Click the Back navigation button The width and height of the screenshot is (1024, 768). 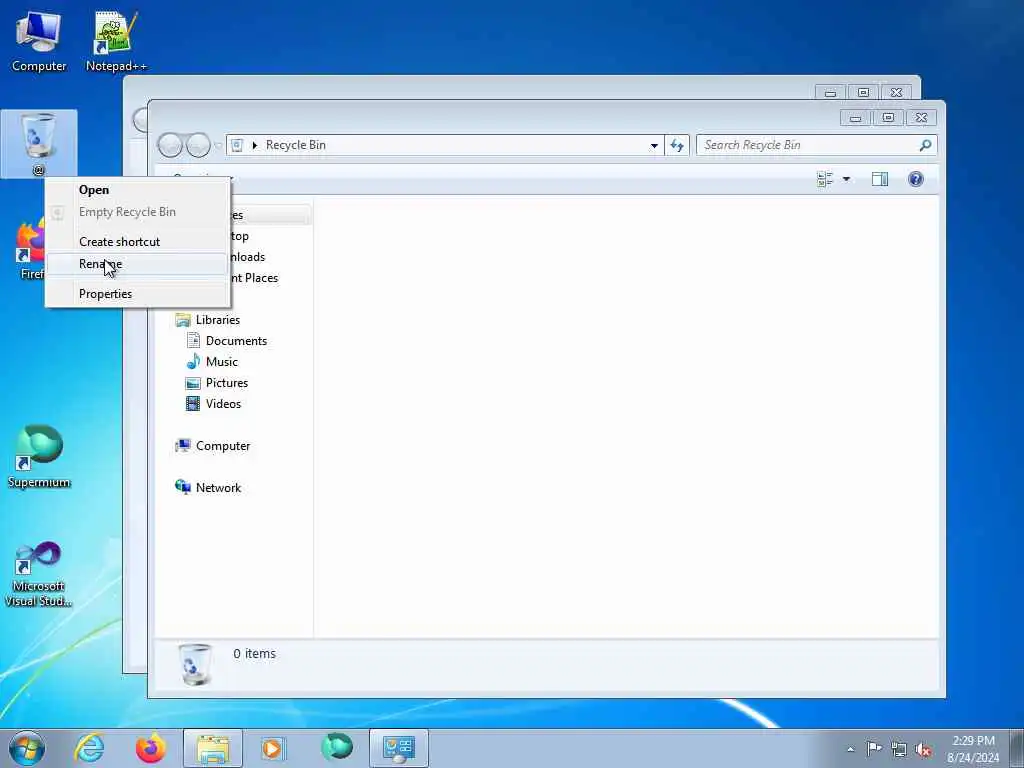click(x=170, y=145)
